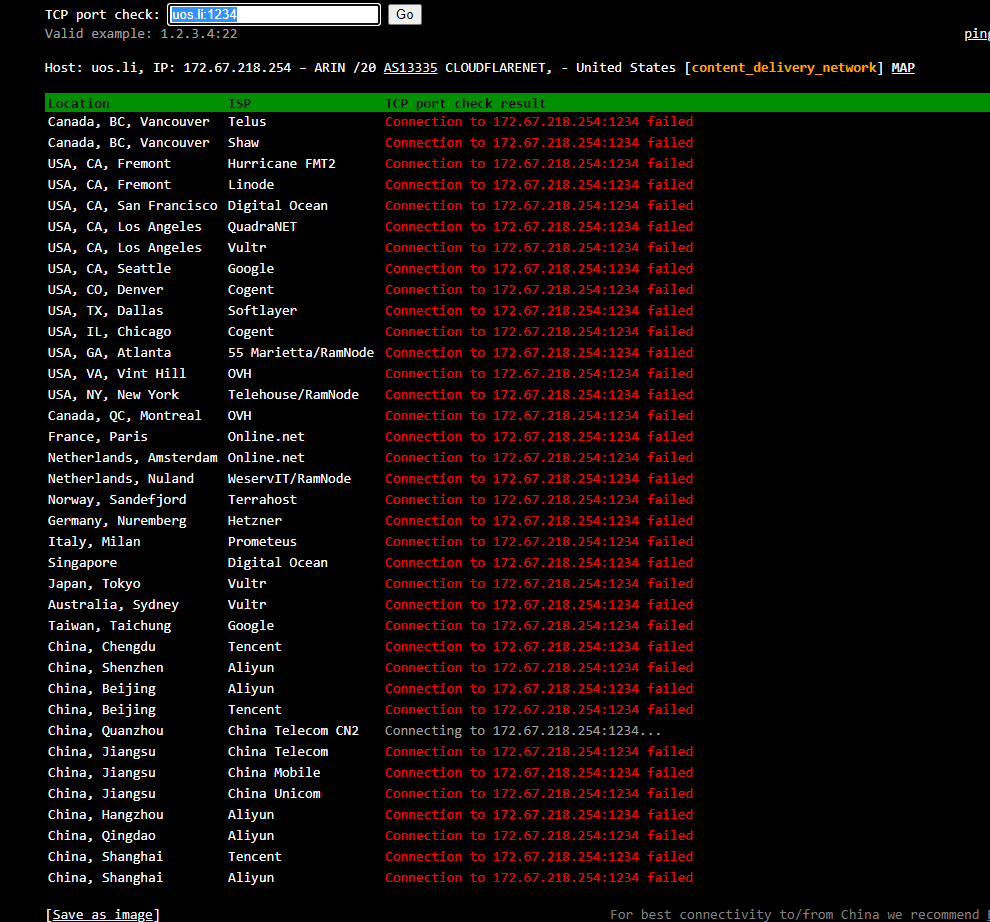Open the AS13335 link
Viewport: 990px width, 922px height.
(x=410, y=68)
